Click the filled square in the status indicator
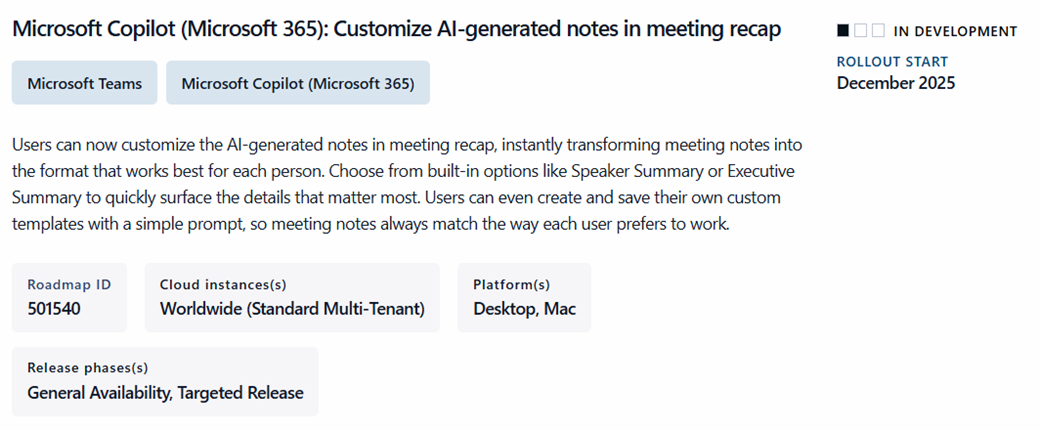The width and height of the screenshot is (1040, 430). [844, 31]
